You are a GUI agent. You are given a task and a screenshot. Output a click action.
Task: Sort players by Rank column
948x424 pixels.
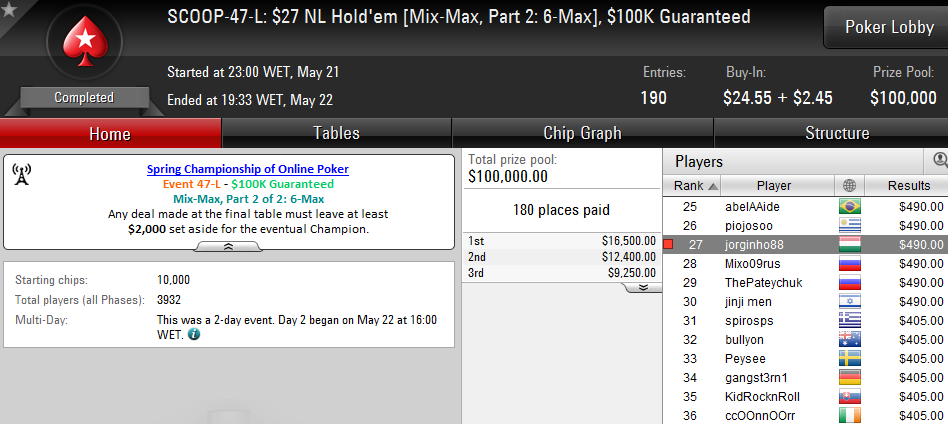pos(691,185)
